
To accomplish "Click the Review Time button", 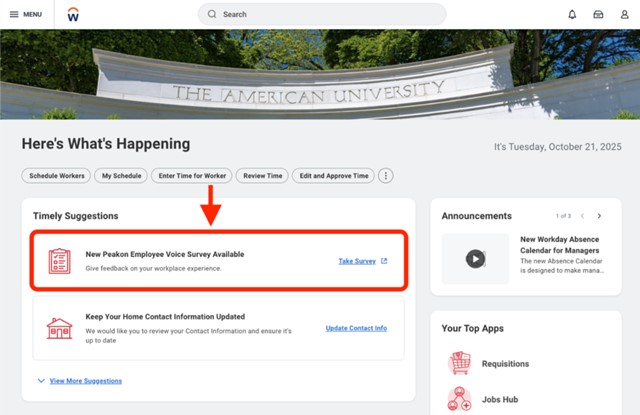I will tap(262, 176).
